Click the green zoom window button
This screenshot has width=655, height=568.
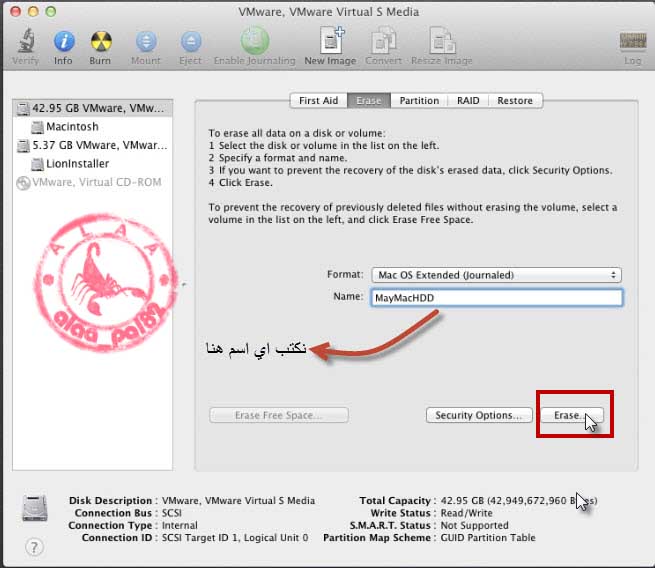point(51,12)
